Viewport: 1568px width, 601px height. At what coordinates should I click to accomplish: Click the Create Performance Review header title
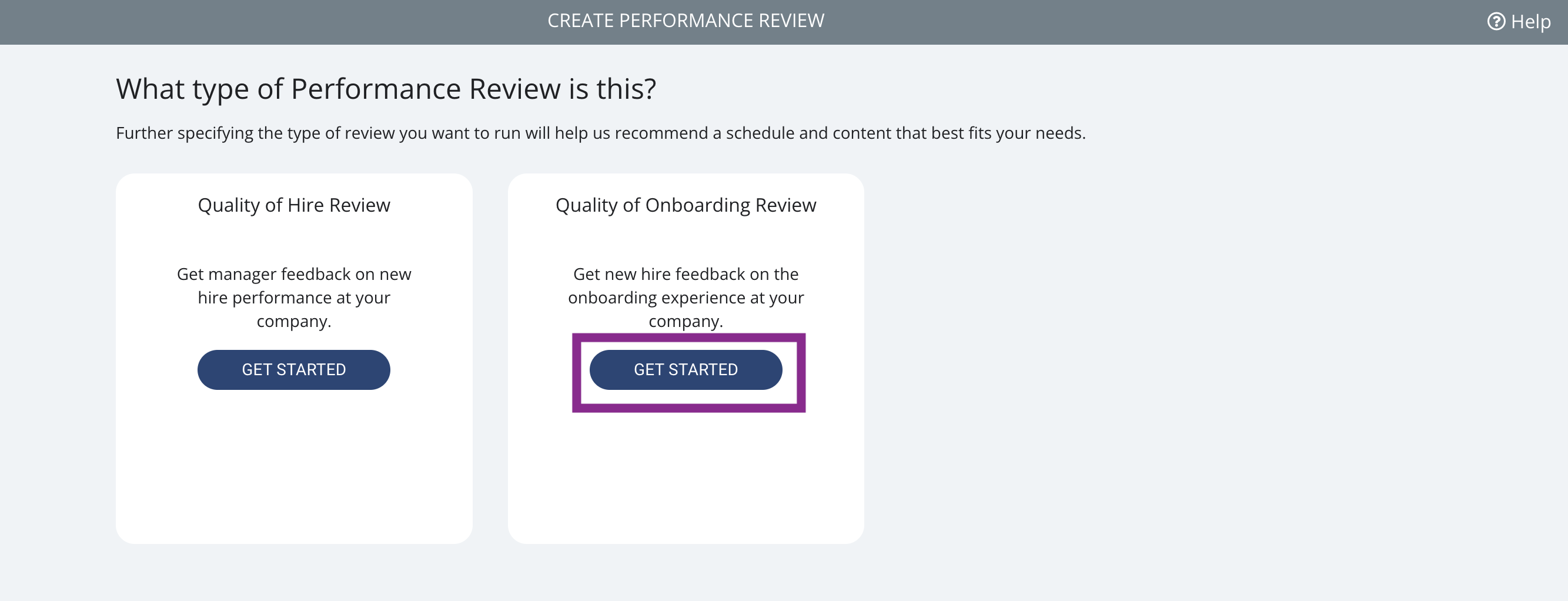(x=686, y=21)
